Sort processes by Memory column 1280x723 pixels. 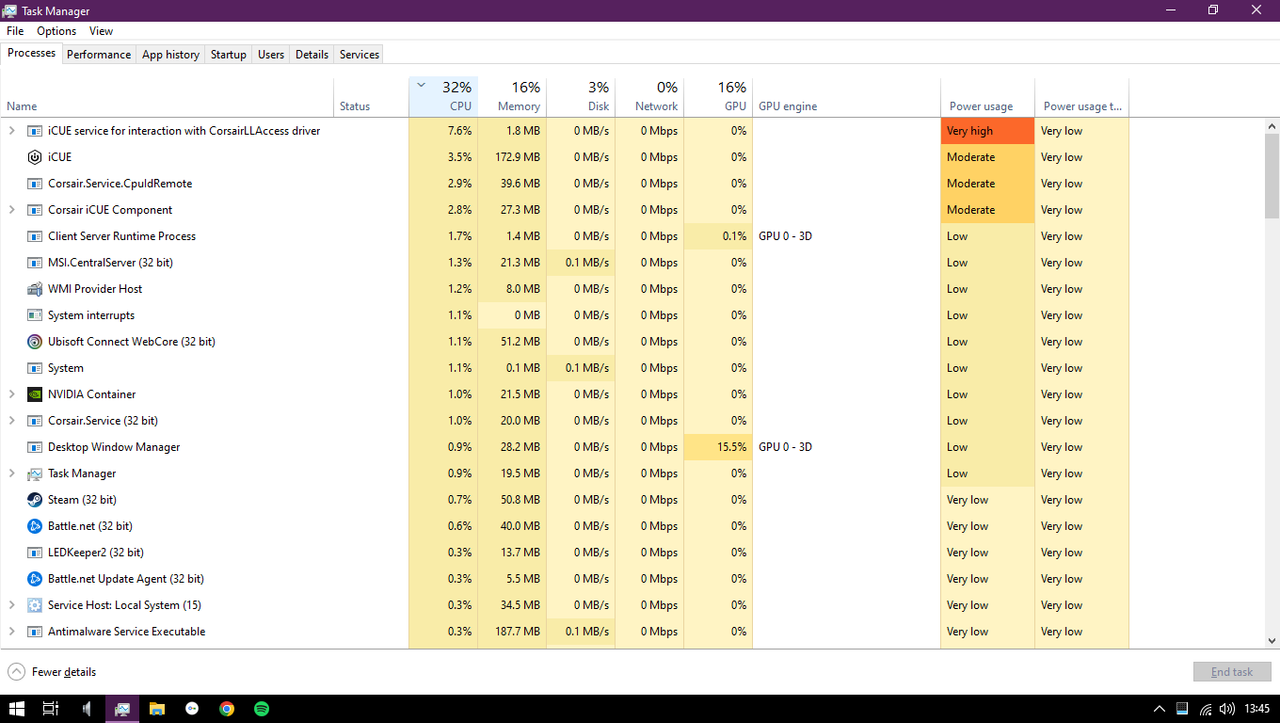[512, 97]
